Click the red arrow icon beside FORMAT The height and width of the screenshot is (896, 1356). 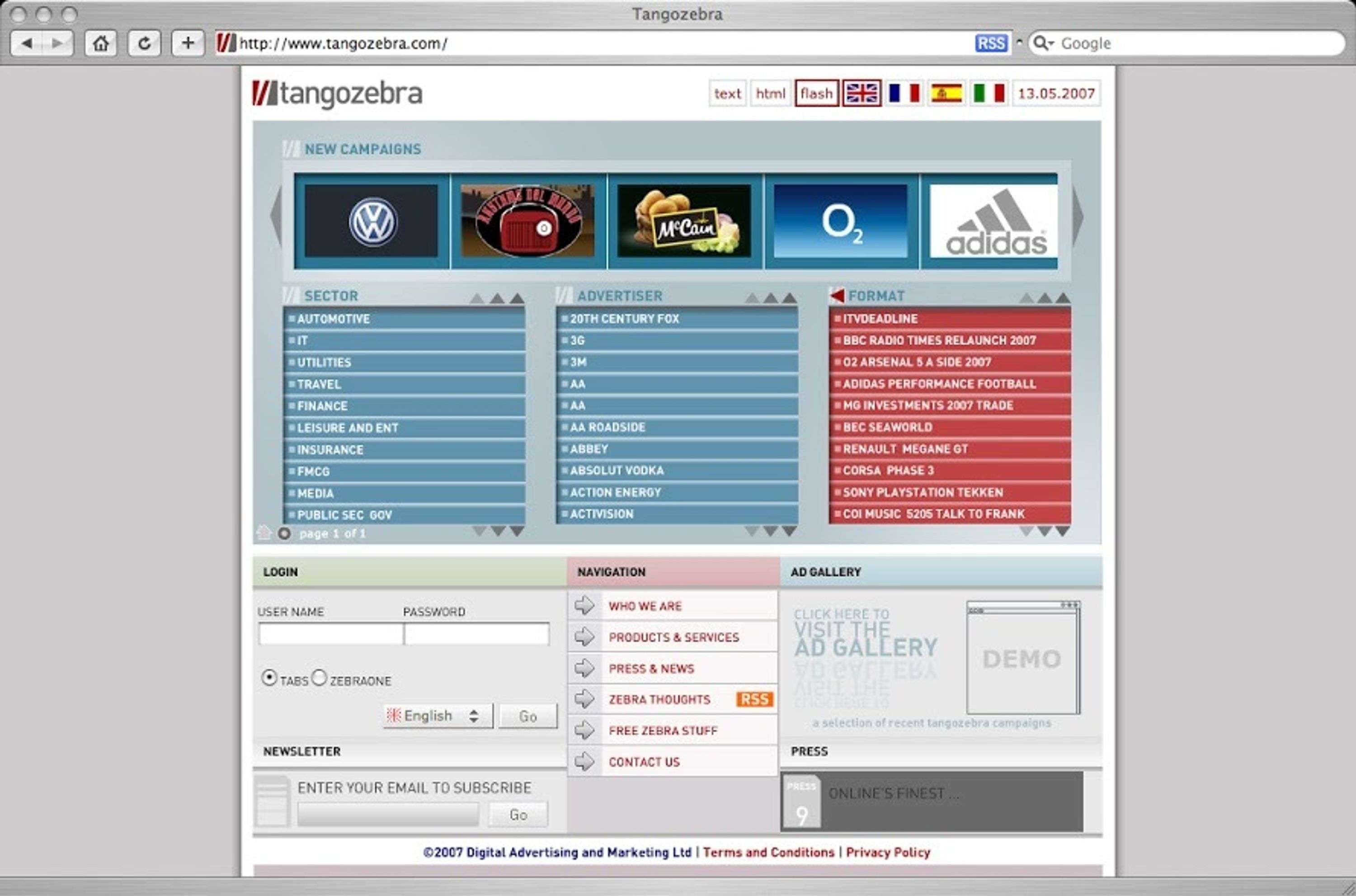pyautogui.click(x=837, y=296)
